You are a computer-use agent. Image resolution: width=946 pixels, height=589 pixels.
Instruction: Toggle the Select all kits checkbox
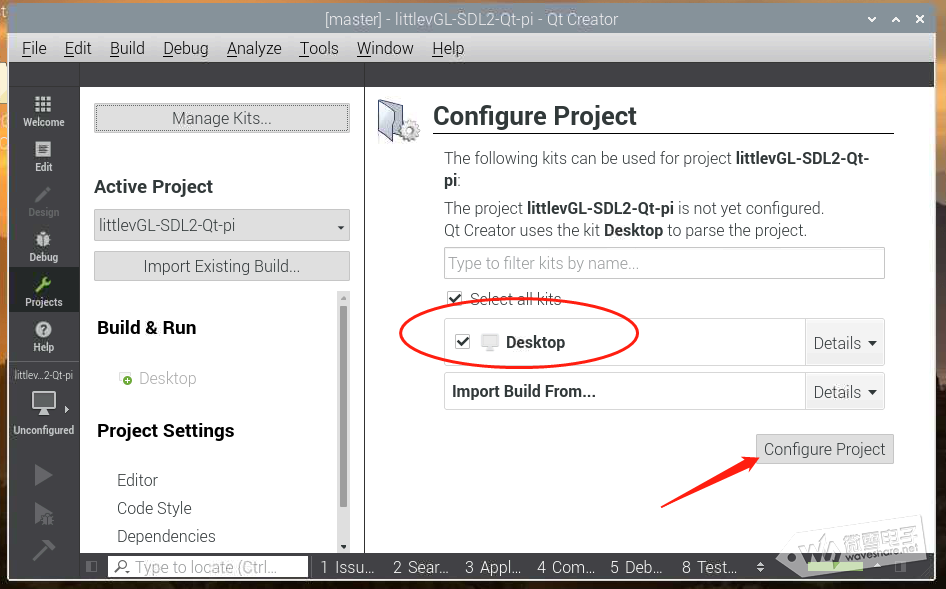(x=455, y=299)
